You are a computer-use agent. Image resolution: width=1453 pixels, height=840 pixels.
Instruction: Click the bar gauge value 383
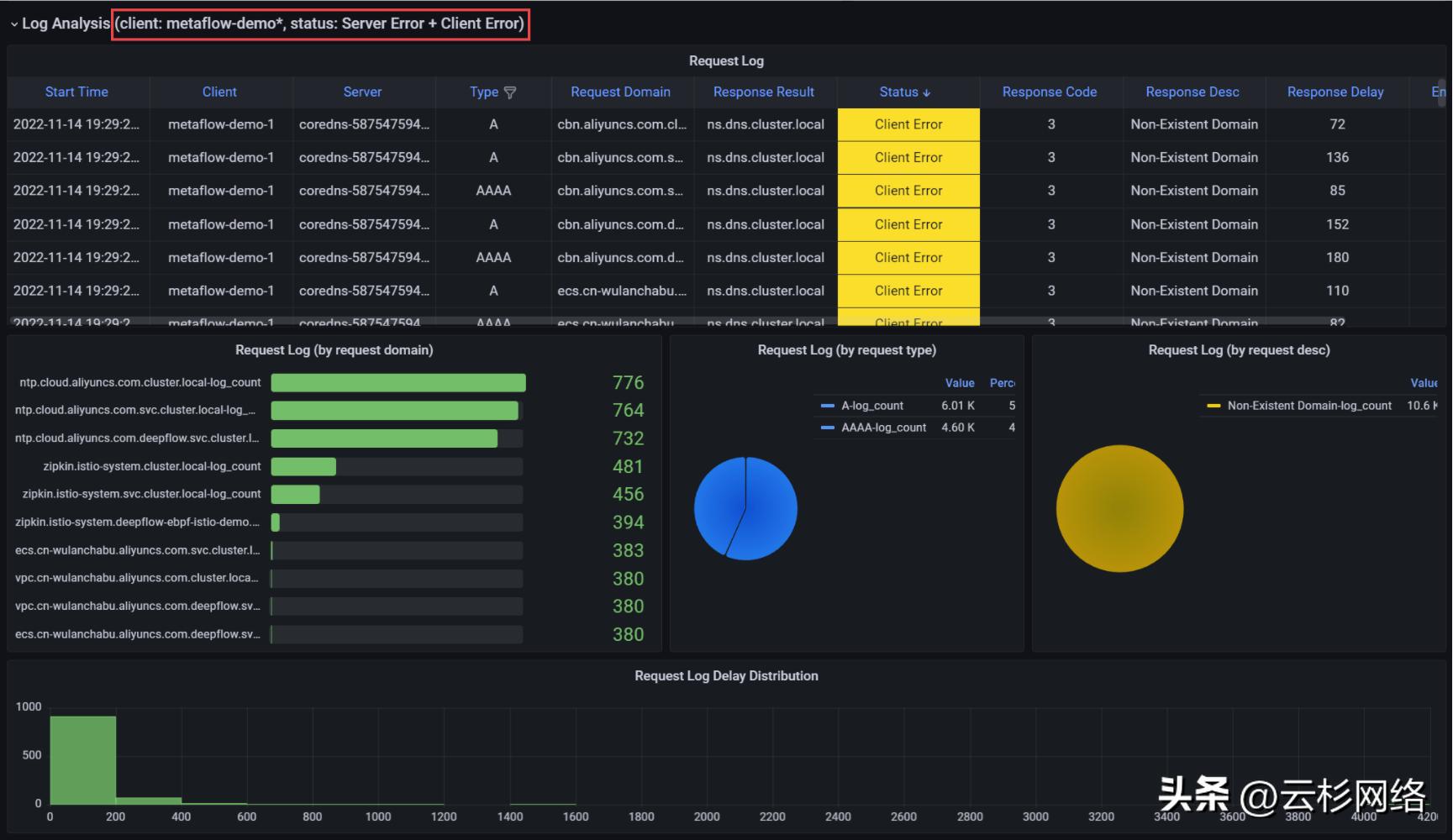[x=628, y=550]
